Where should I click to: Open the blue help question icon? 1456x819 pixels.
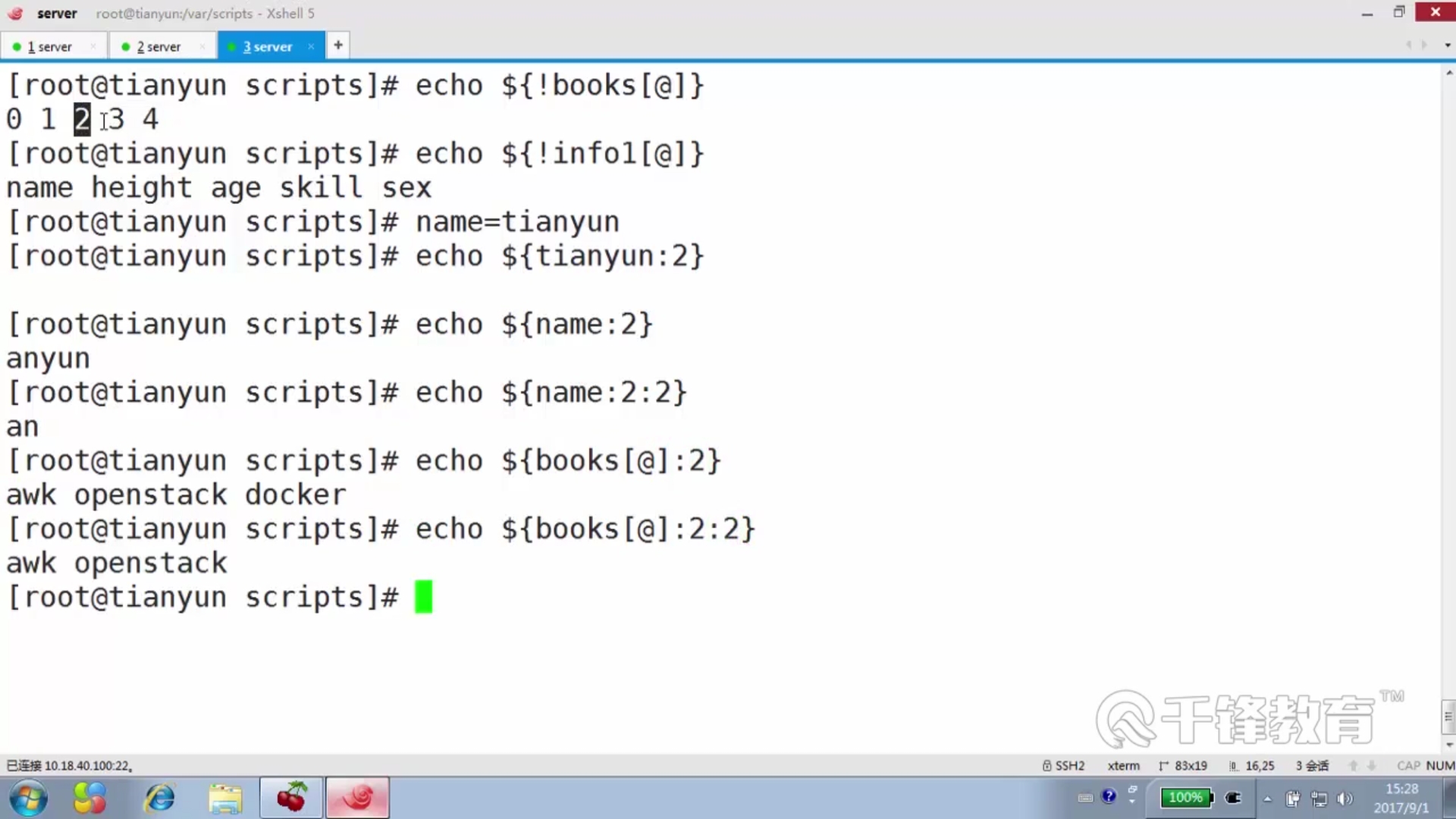[1109, 796]
